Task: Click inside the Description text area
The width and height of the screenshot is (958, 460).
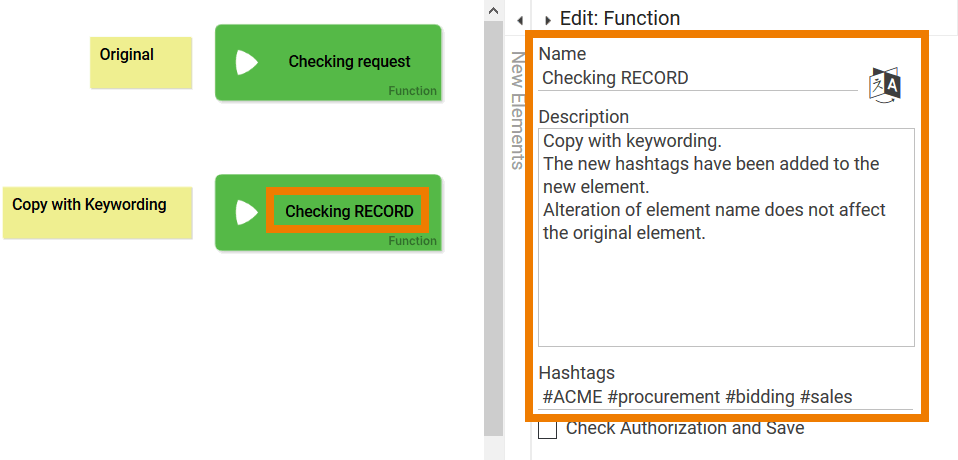Action: pos(726,280)
